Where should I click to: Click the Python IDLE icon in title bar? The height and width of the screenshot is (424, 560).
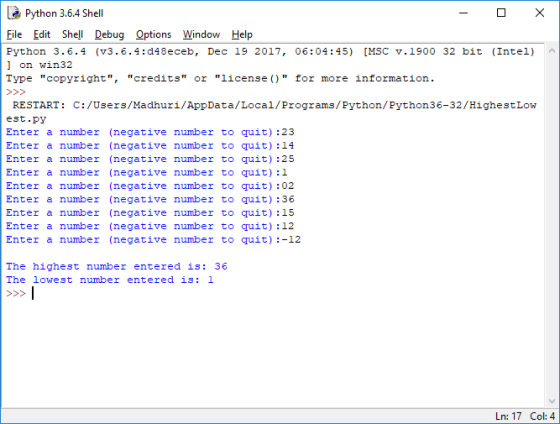tap(14, 13)
